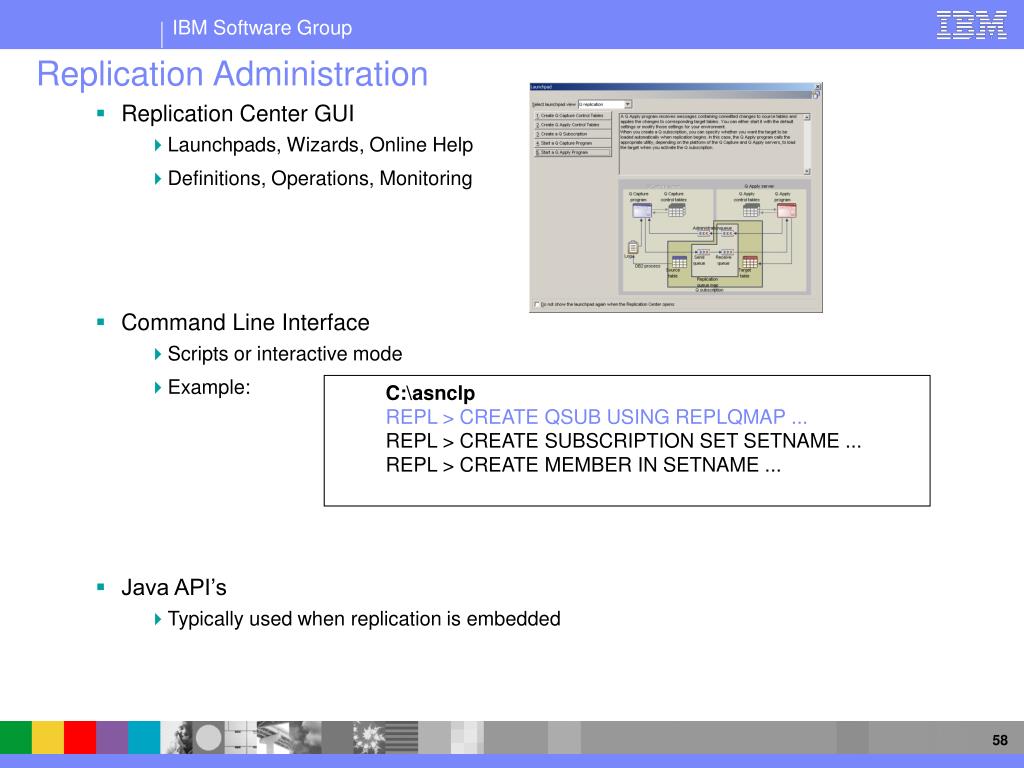
Task: Click the teal footer color square
Action: pyautogui.click(x=144, y=738)
